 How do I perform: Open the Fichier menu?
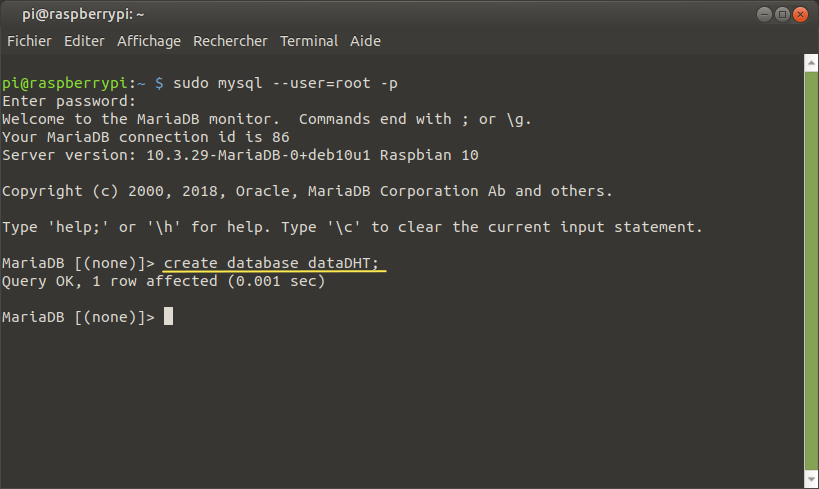[x=29, y=41]
